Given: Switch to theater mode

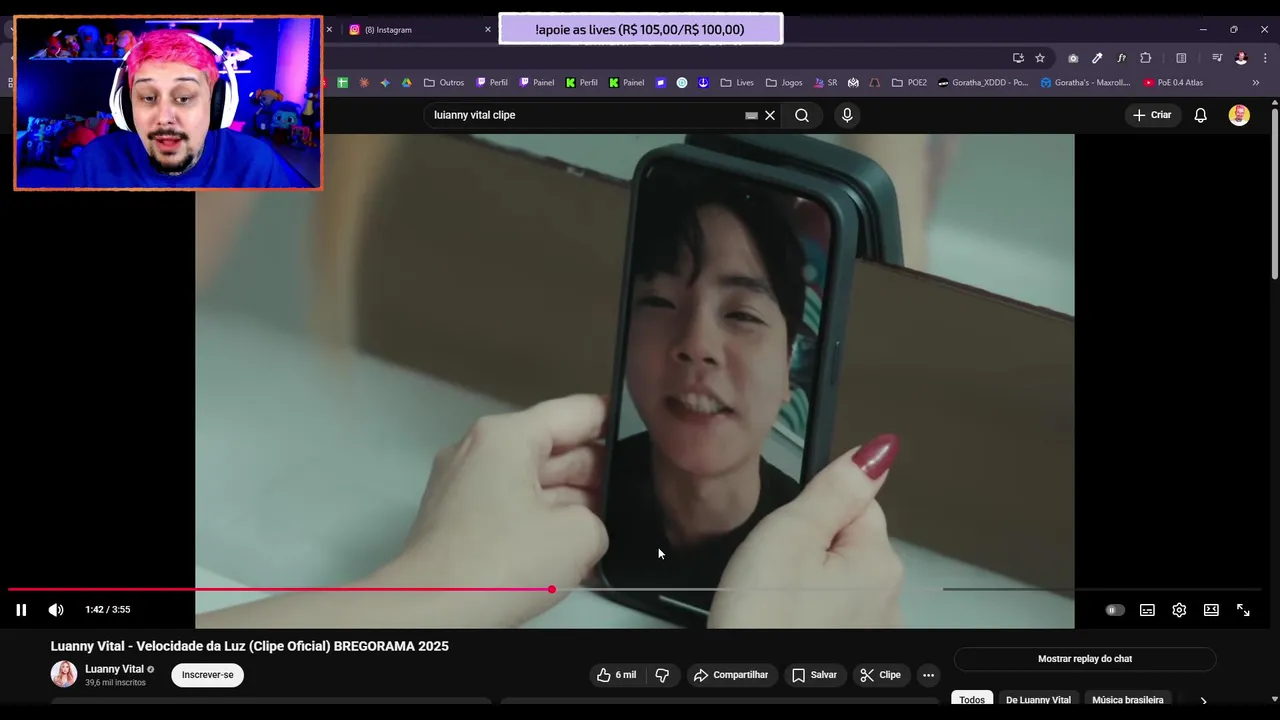Looking at the screenshot, I should pyautogui.click(x=1211, y=610).
